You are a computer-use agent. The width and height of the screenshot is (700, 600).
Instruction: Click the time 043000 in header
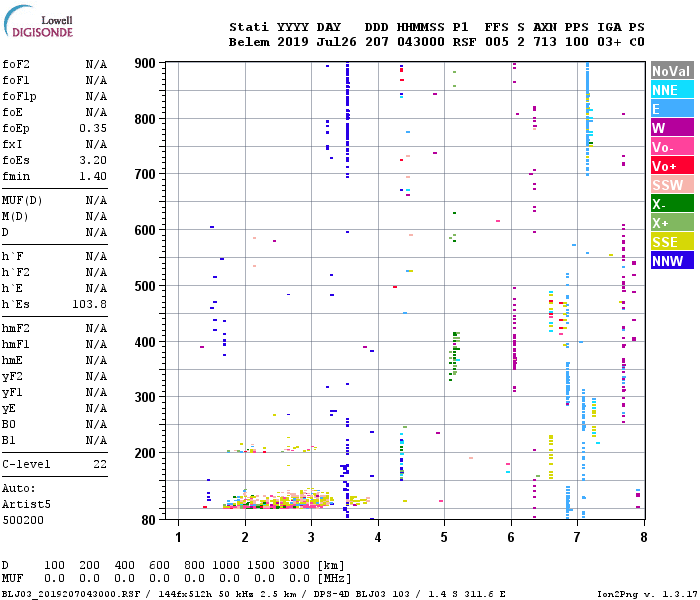point(421,42)
